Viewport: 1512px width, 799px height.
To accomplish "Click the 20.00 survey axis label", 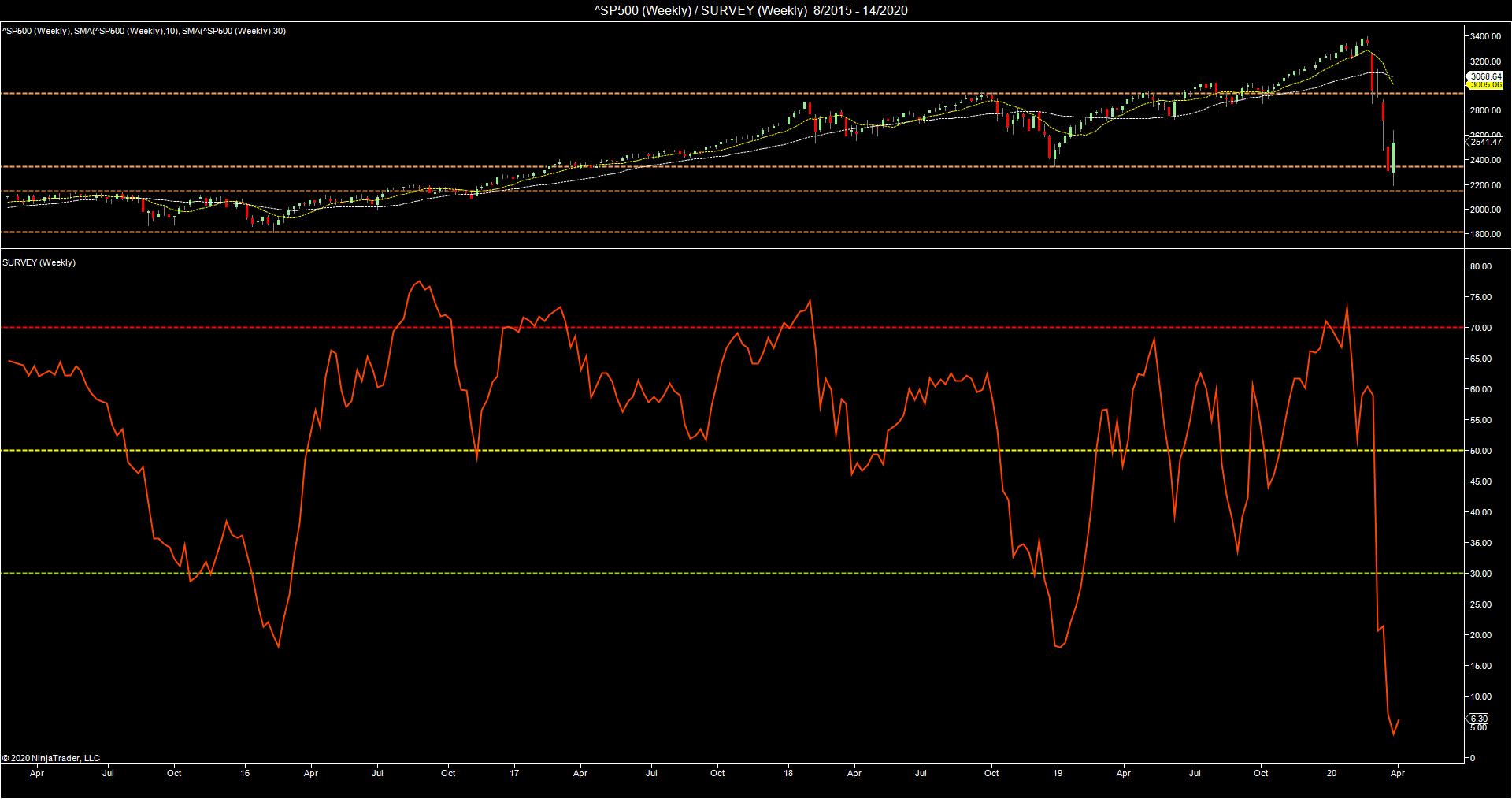I will point(1480,635).
